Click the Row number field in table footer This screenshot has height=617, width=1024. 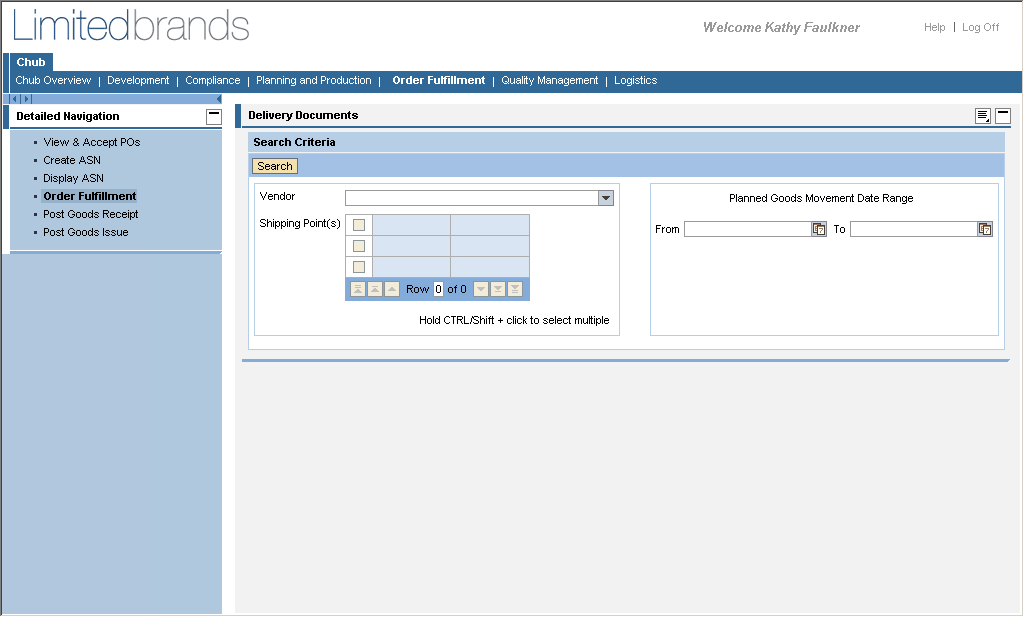coord(438,289)
